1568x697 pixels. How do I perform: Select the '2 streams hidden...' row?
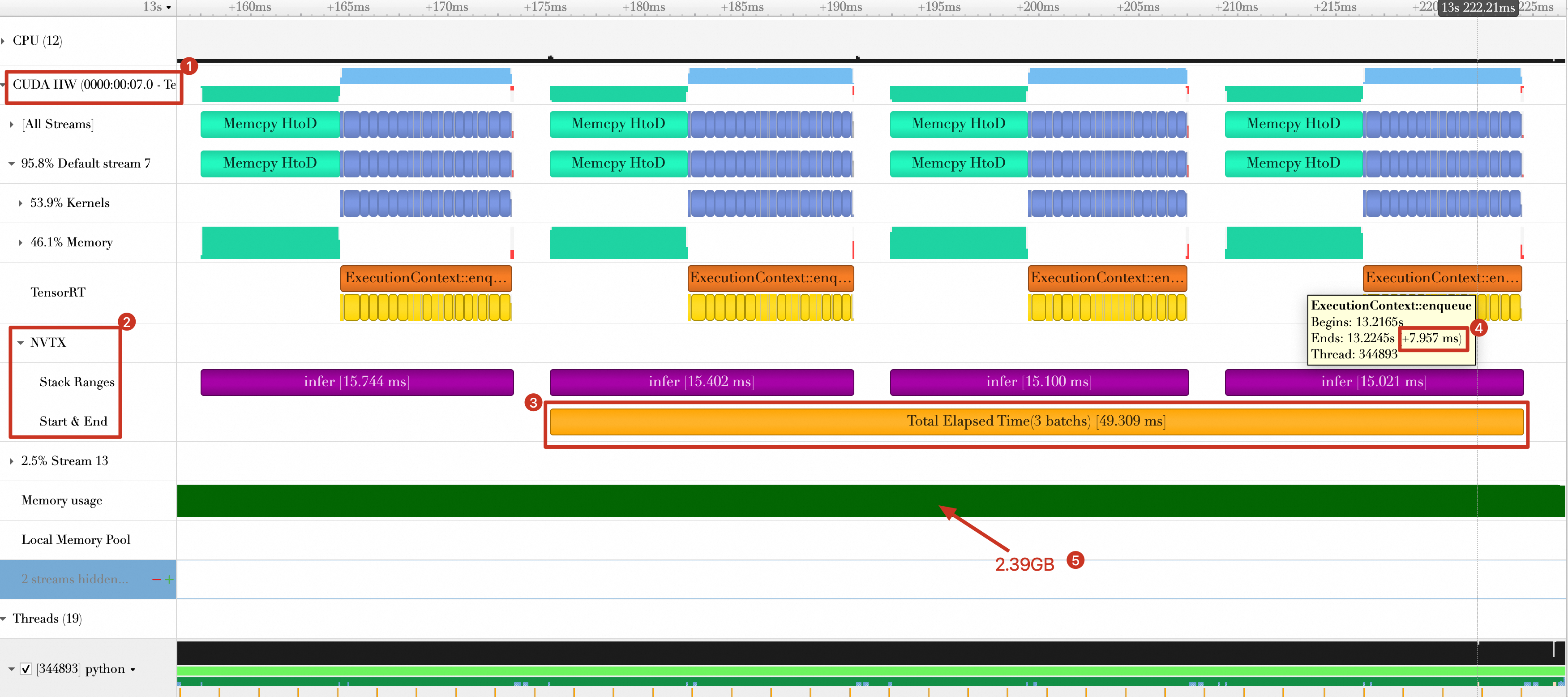tap(88, 580)
